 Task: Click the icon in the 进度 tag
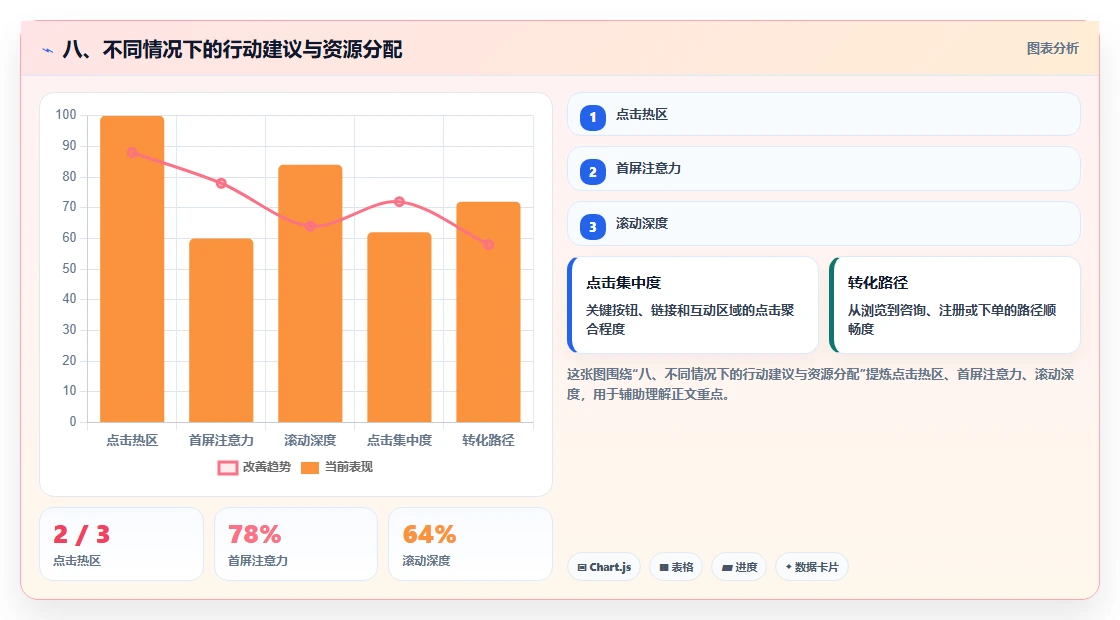click(726, 567)
